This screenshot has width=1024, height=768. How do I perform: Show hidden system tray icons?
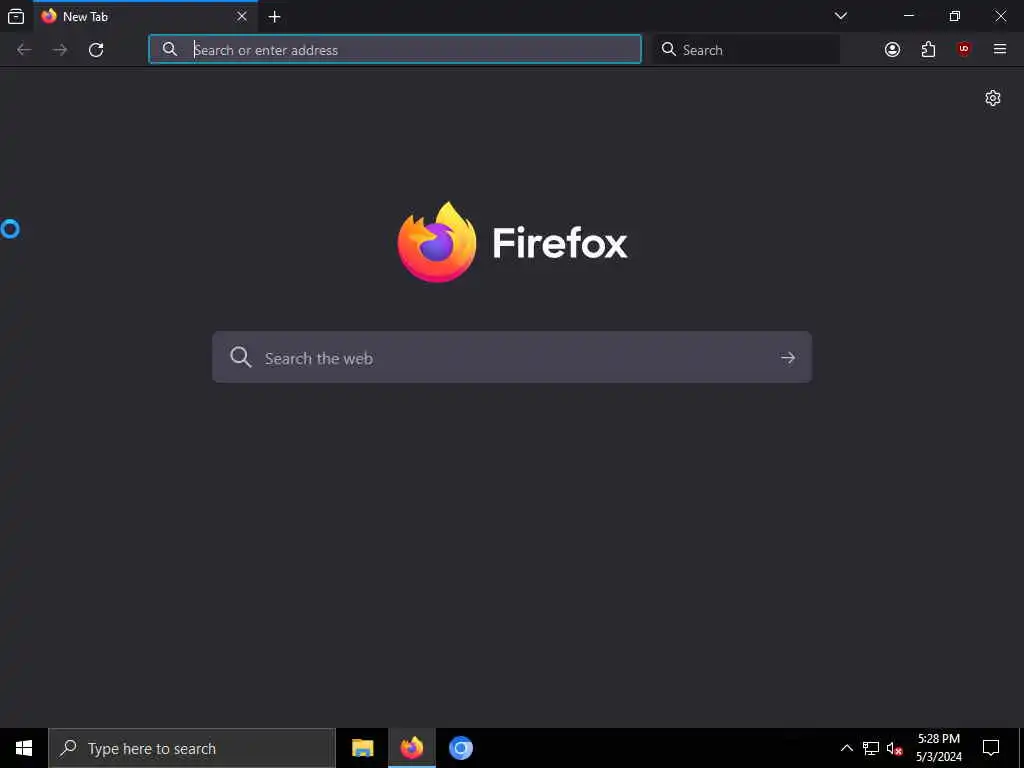(x=846, y=748)
